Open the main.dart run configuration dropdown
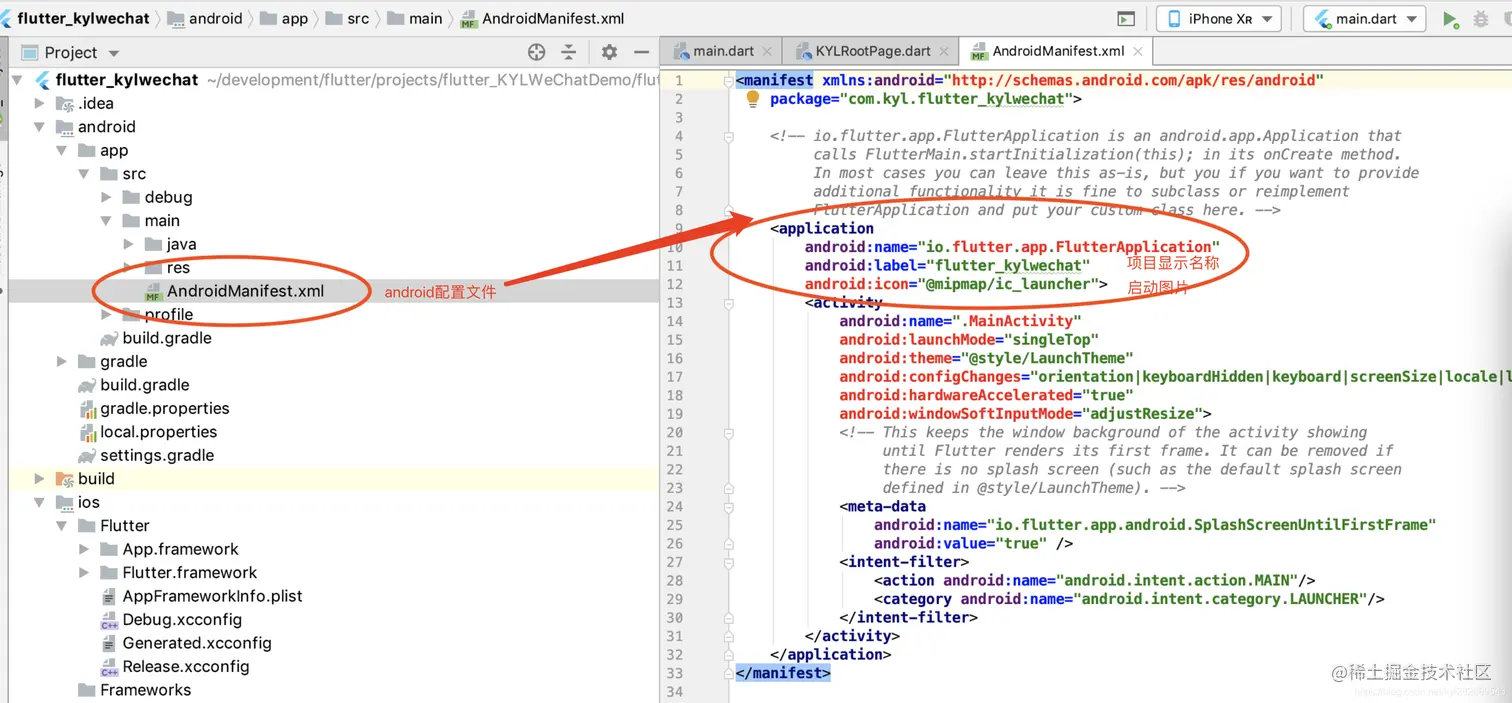The width and height of the screenshot is (1512, 703). click(1365, 19)
